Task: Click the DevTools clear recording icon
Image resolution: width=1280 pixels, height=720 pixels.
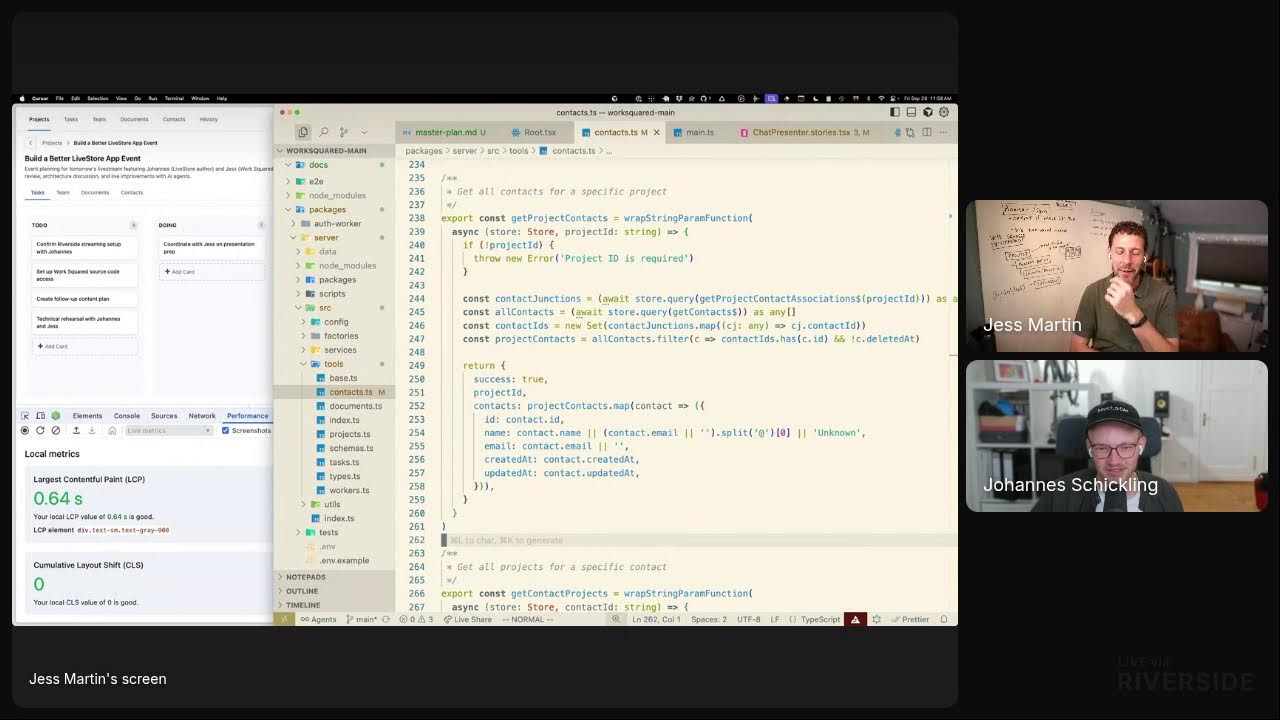Action: pos(56,430)
